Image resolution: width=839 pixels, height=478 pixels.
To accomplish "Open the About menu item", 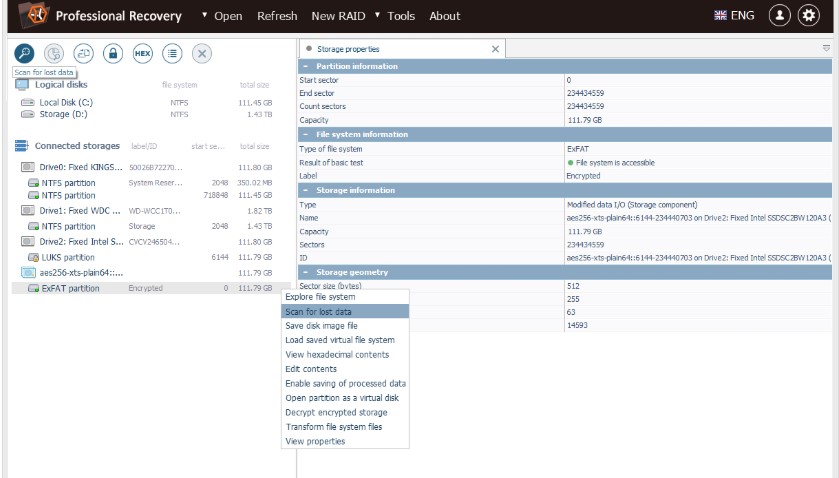I will click(445, 16).
